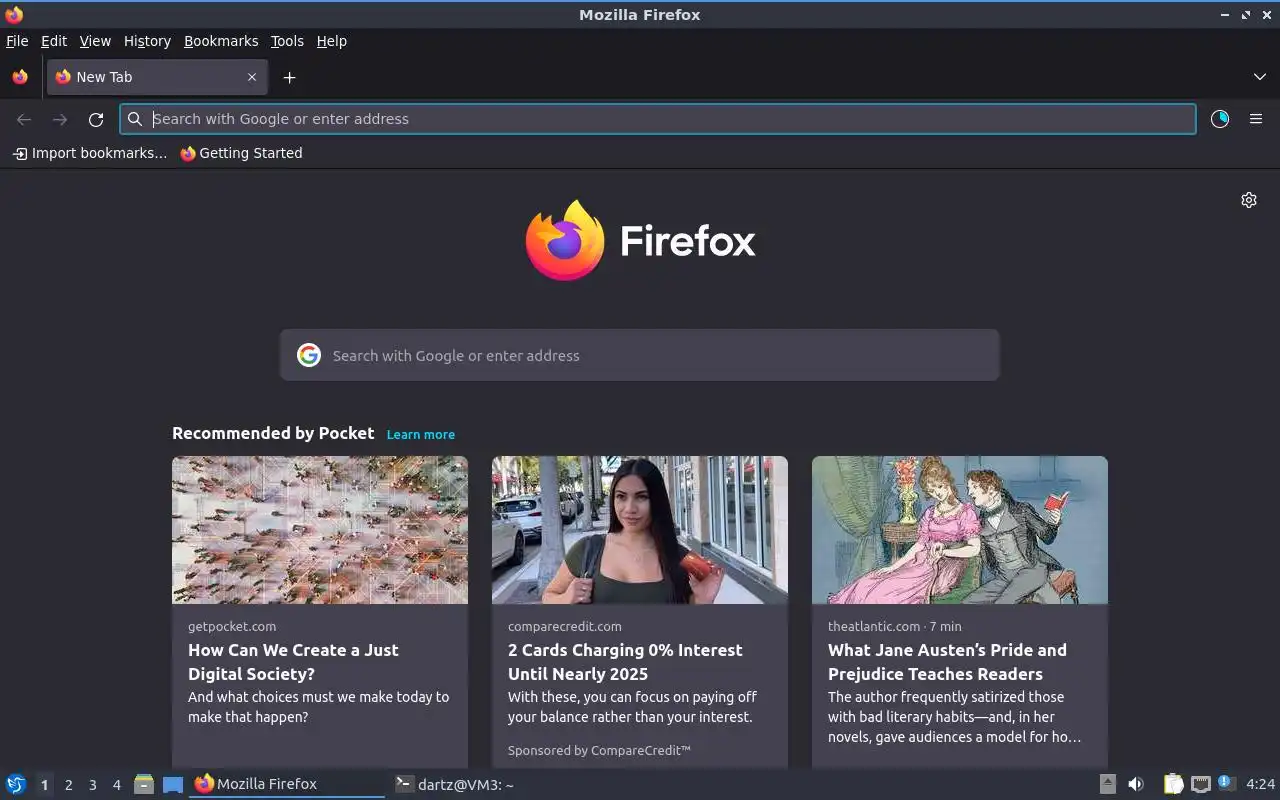This screenshot has width=1280, height=800.
Task: Click 'How Can We Create a Just Digital Society?' title
Action: (293, 662)
